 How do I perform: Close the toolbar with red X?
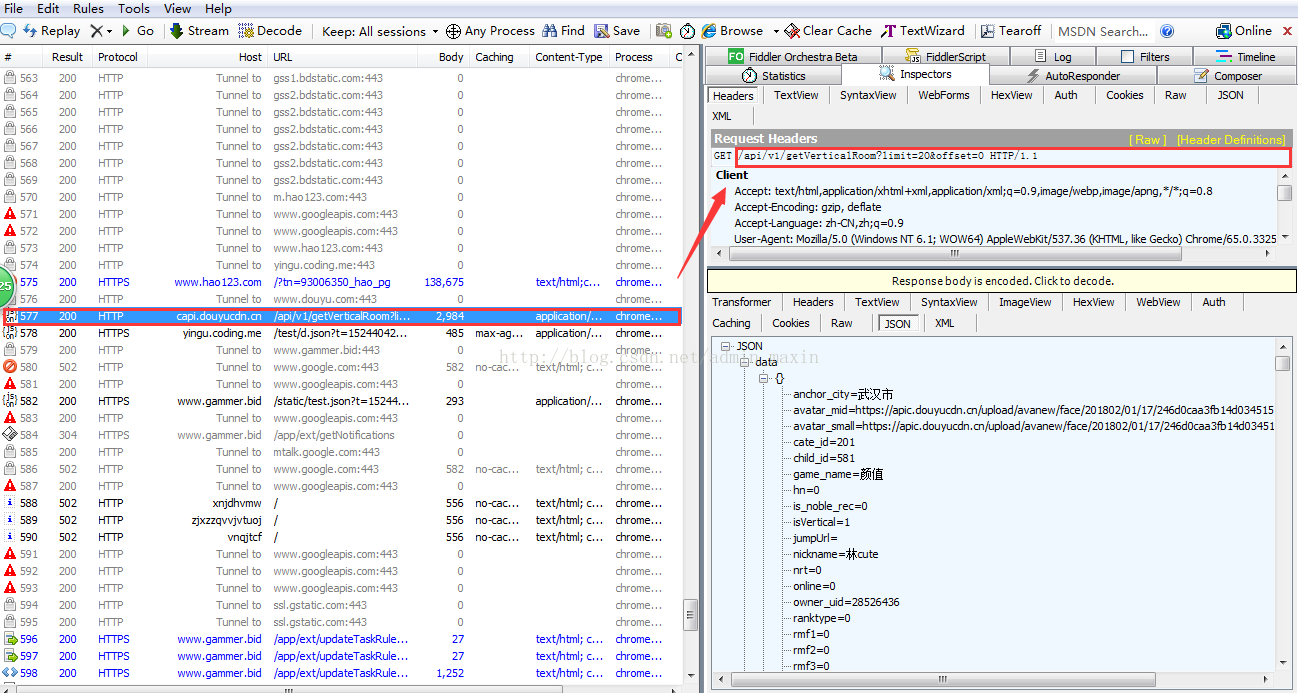tap(1288, 31)
